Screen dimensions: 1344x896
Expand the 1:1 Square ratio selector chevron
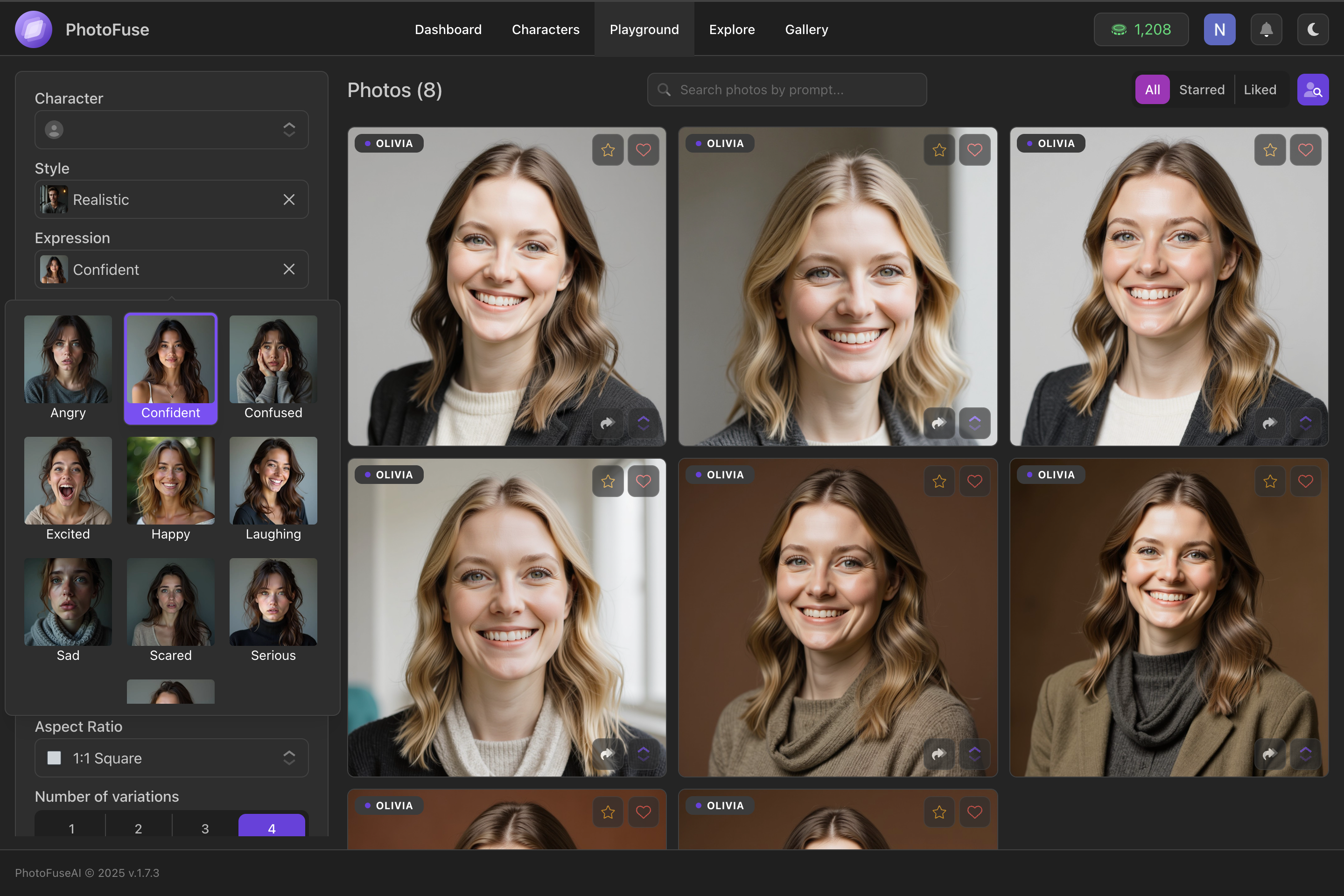pyautogui.click(x=289, y=758)
